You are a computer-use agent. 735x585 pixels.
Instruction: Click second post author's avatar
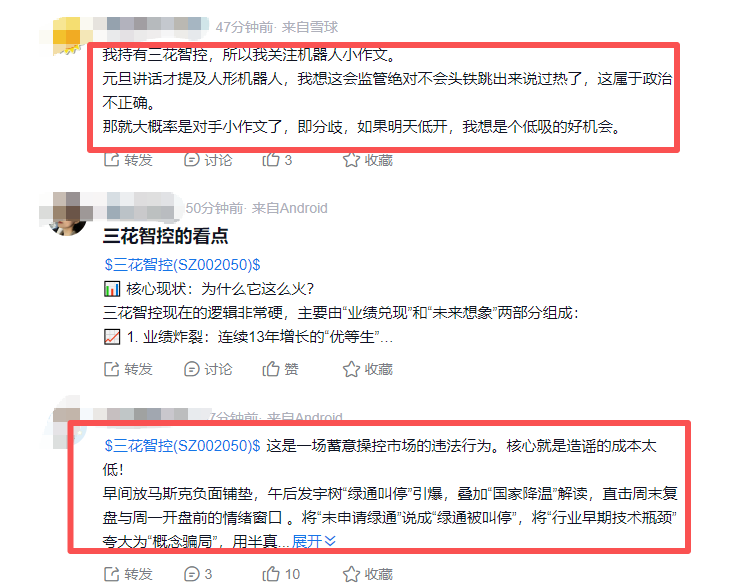tap(67, 214)
